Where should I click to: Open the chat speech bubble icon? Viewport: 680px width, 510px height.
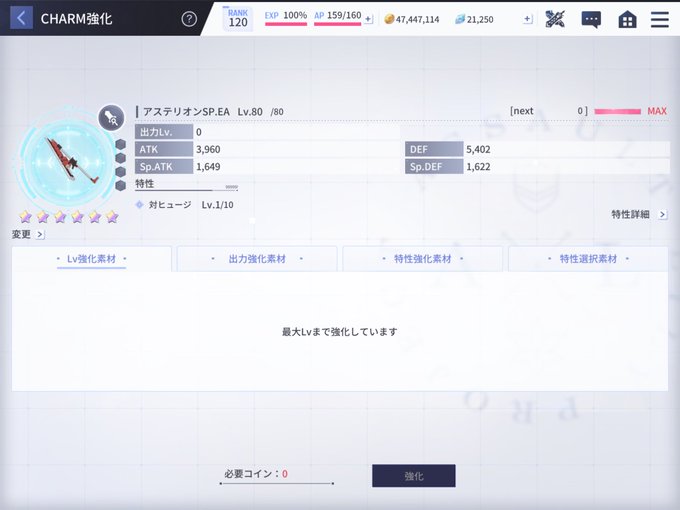pos(591,20)
